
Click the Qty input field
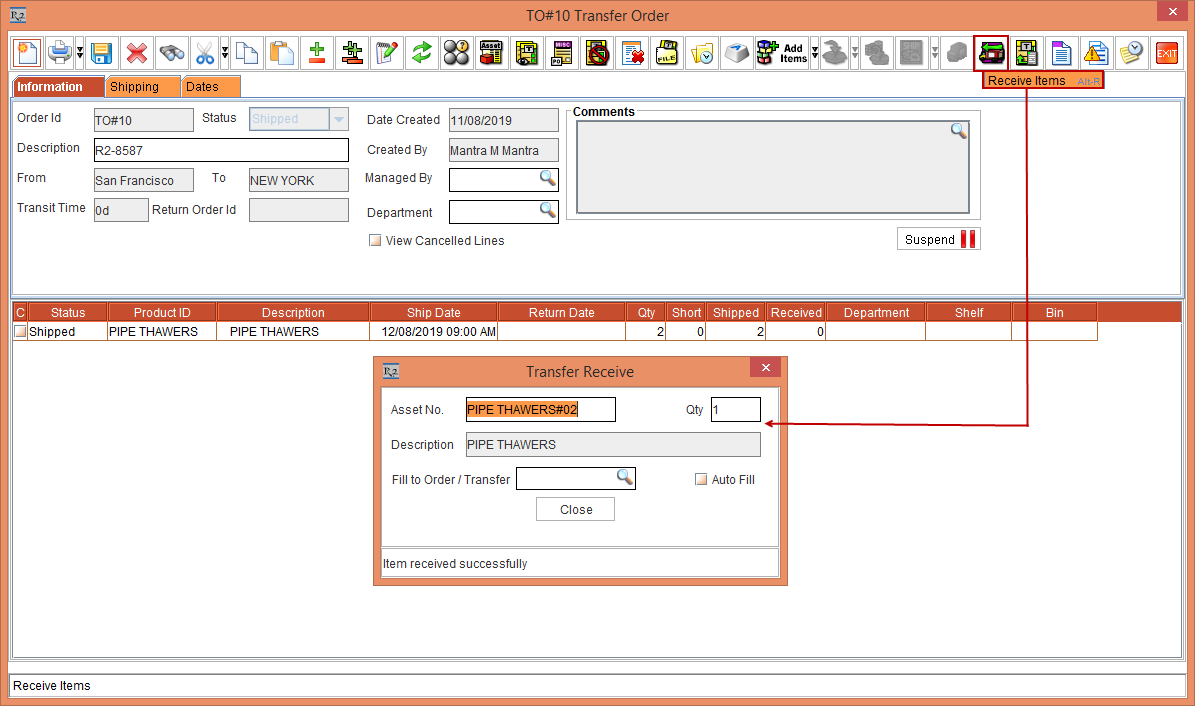[x=735, y=410]
